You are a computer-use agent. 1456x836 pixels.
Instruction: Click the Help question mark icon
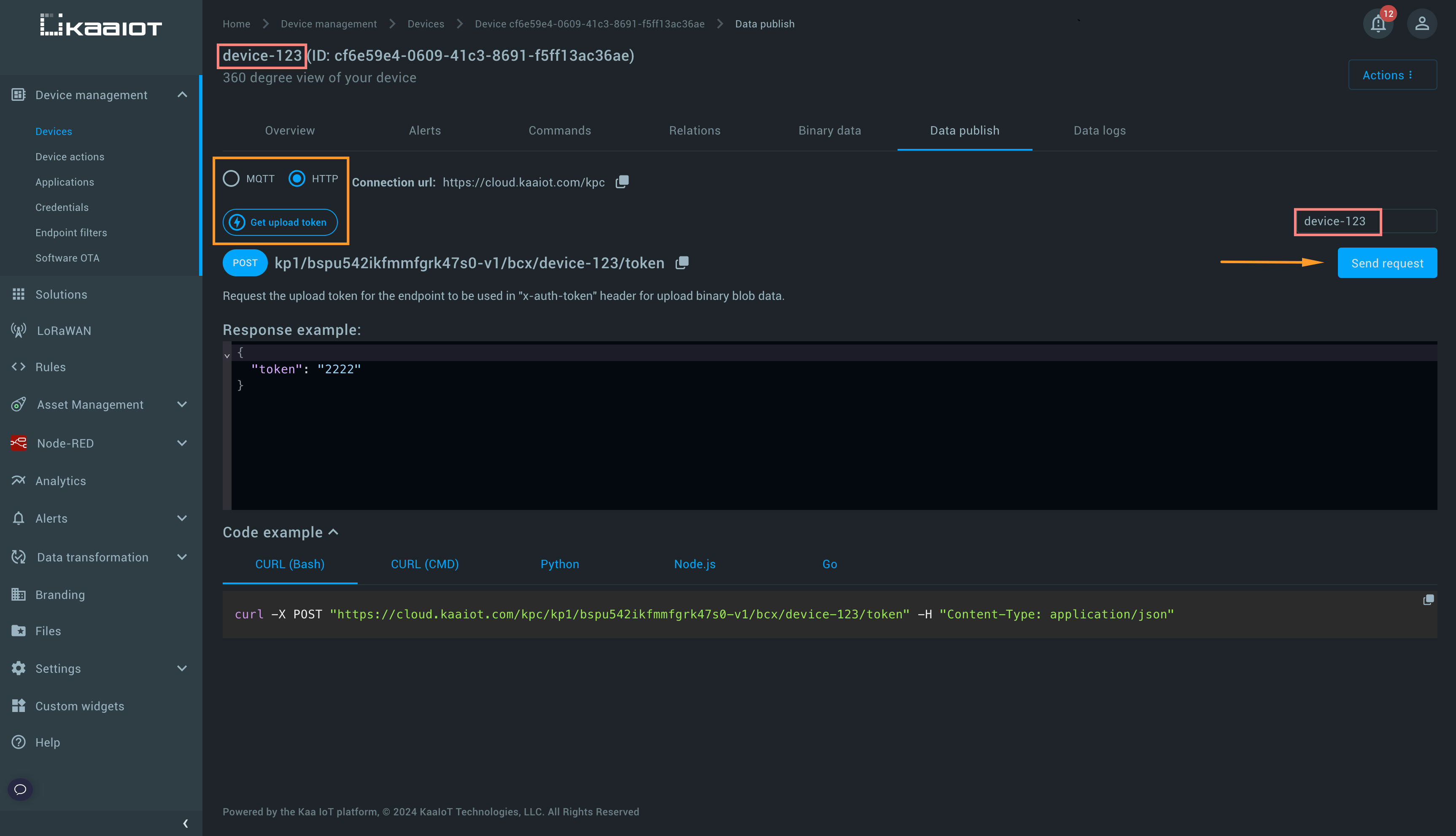19,742
